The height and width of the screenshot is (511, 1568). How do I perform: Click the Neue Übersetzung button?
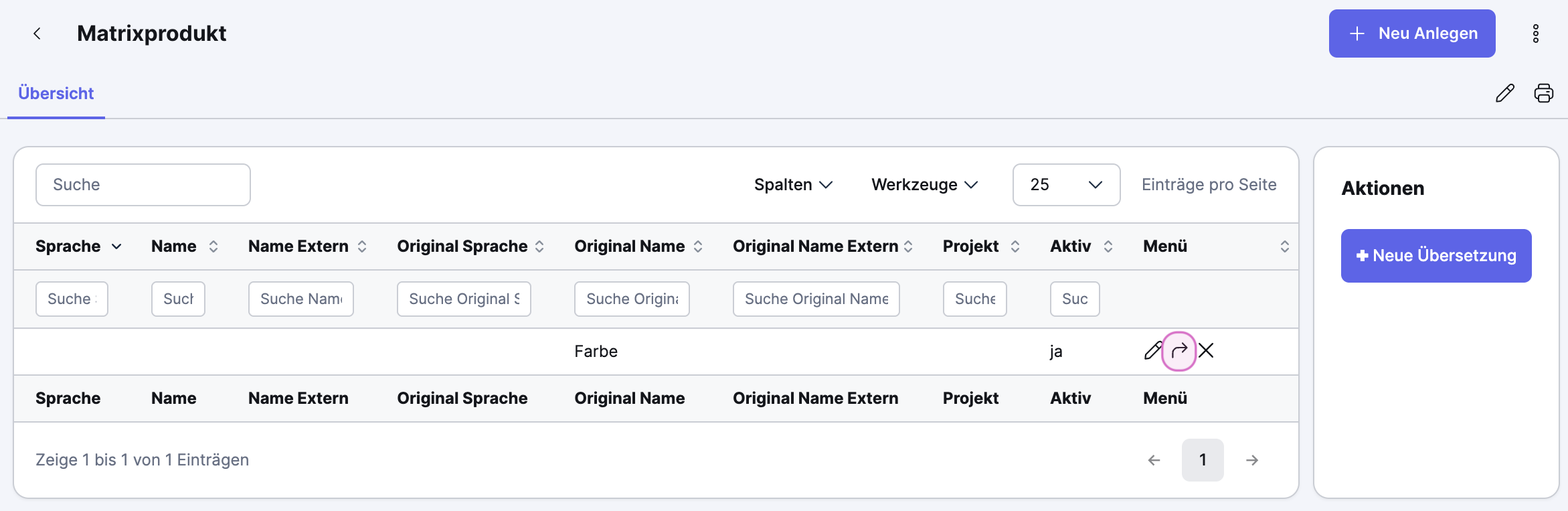(x=1435, y=256)
